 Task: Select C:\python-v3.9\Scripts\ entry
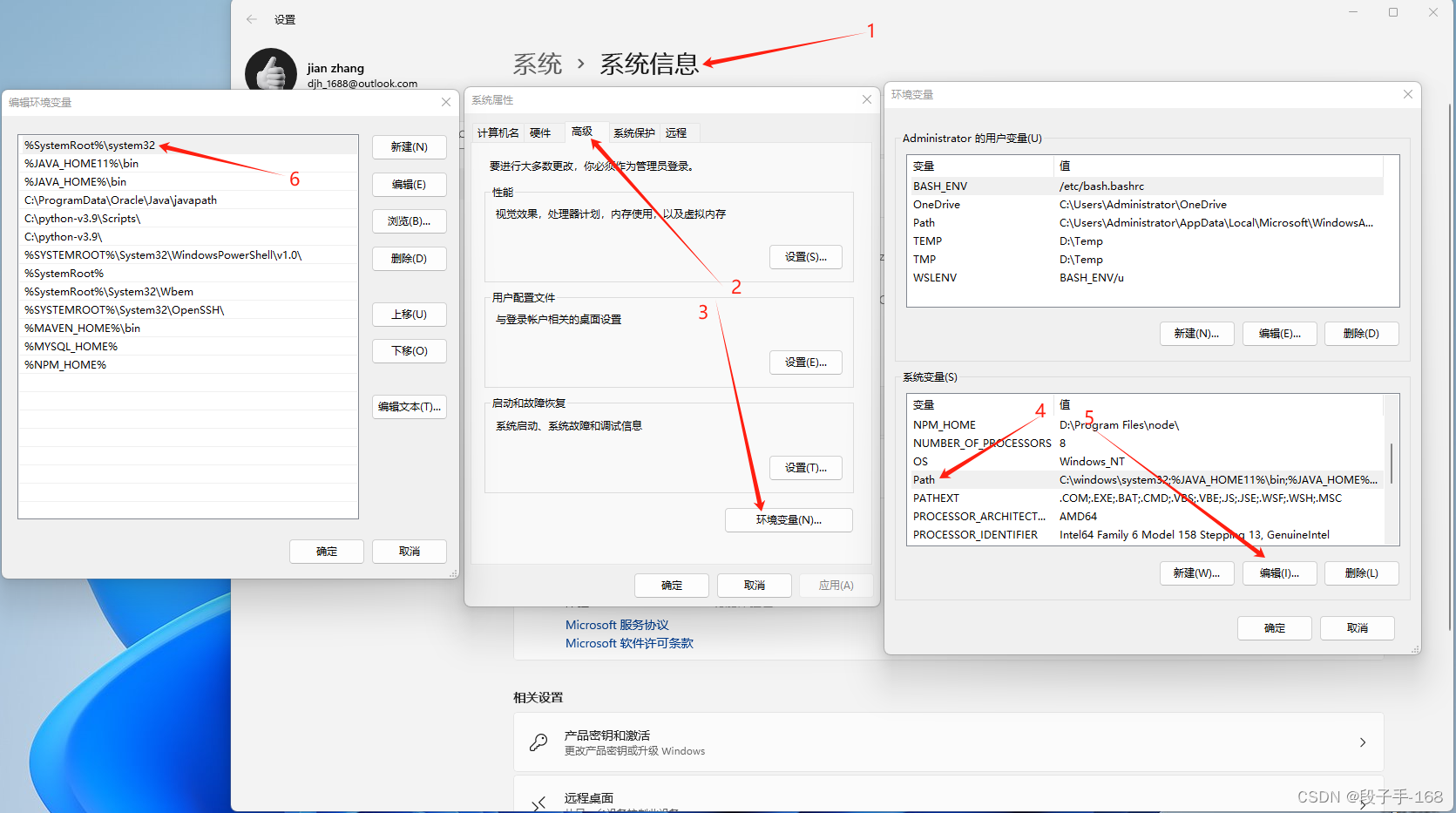(188, 219)
